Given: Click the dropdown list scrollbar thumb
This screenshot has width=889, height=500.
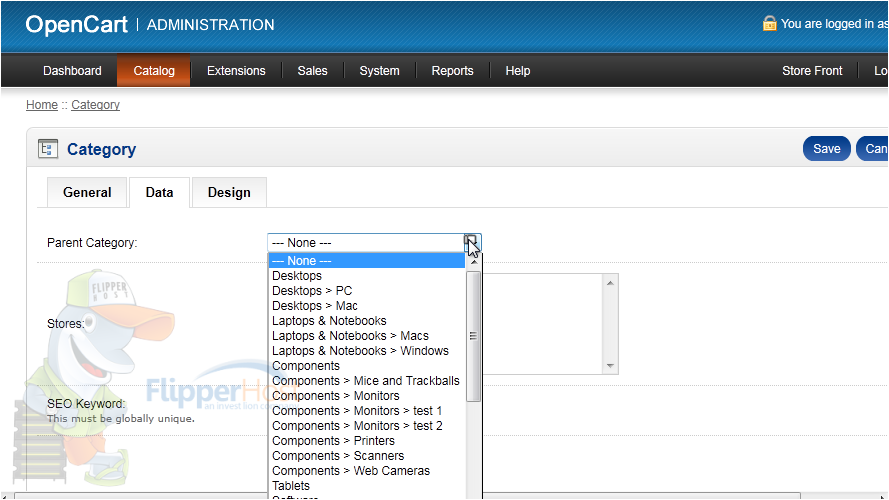Looking at the screenshot, I should coord(473,336).
